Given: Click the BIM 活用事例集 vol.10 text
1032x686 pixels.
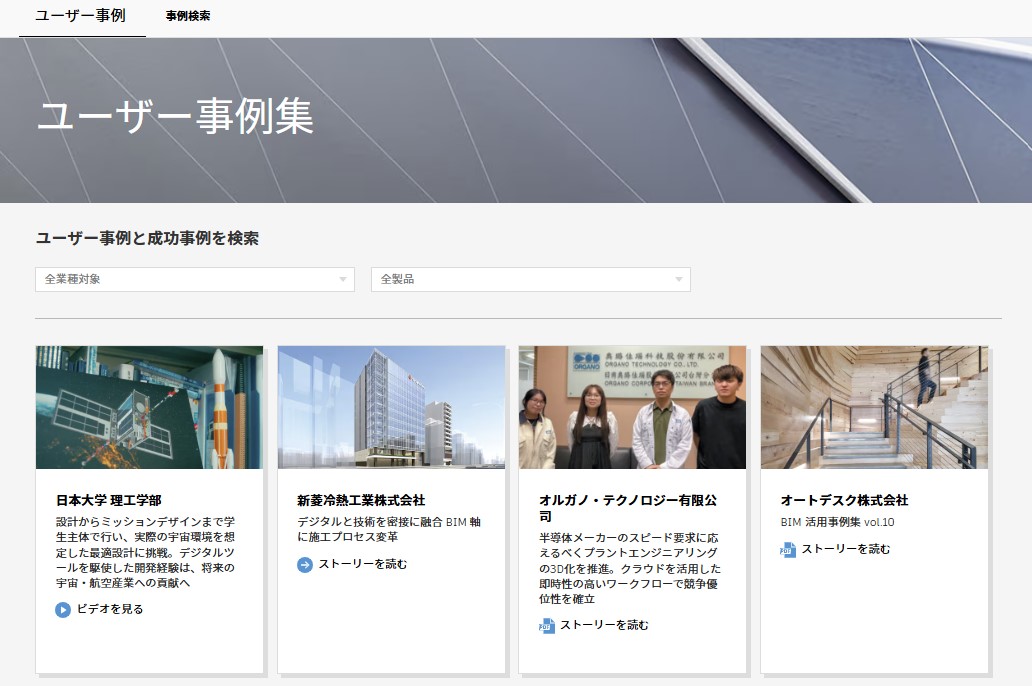Looking at the screenshot, I should [837, 522].
